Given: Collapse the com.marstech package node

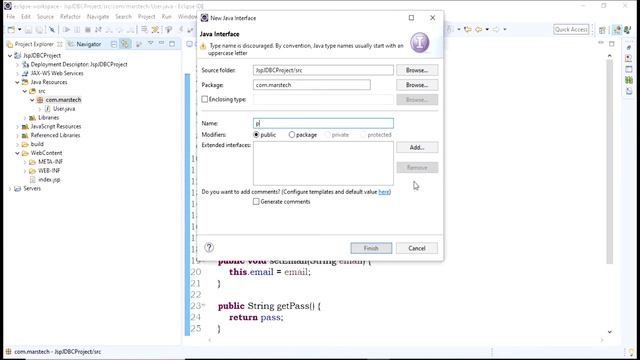Looking at the screenshot, I should (x=32, y=100).
